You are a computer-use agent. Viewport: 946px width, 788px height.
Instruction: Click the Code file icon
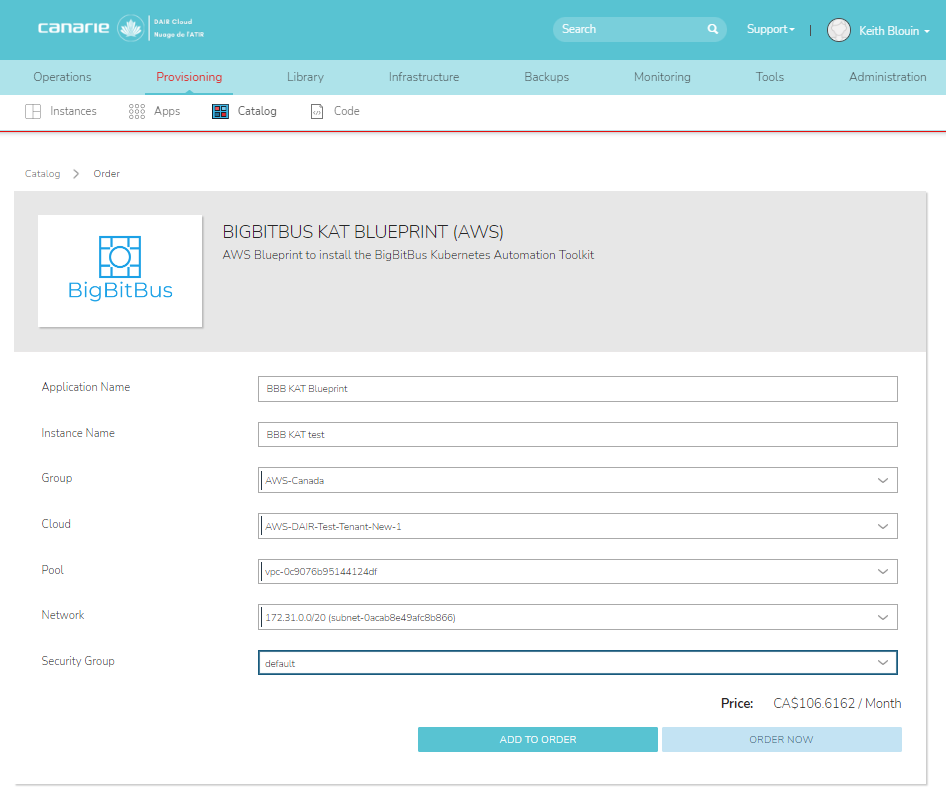[x=317, y=112]
